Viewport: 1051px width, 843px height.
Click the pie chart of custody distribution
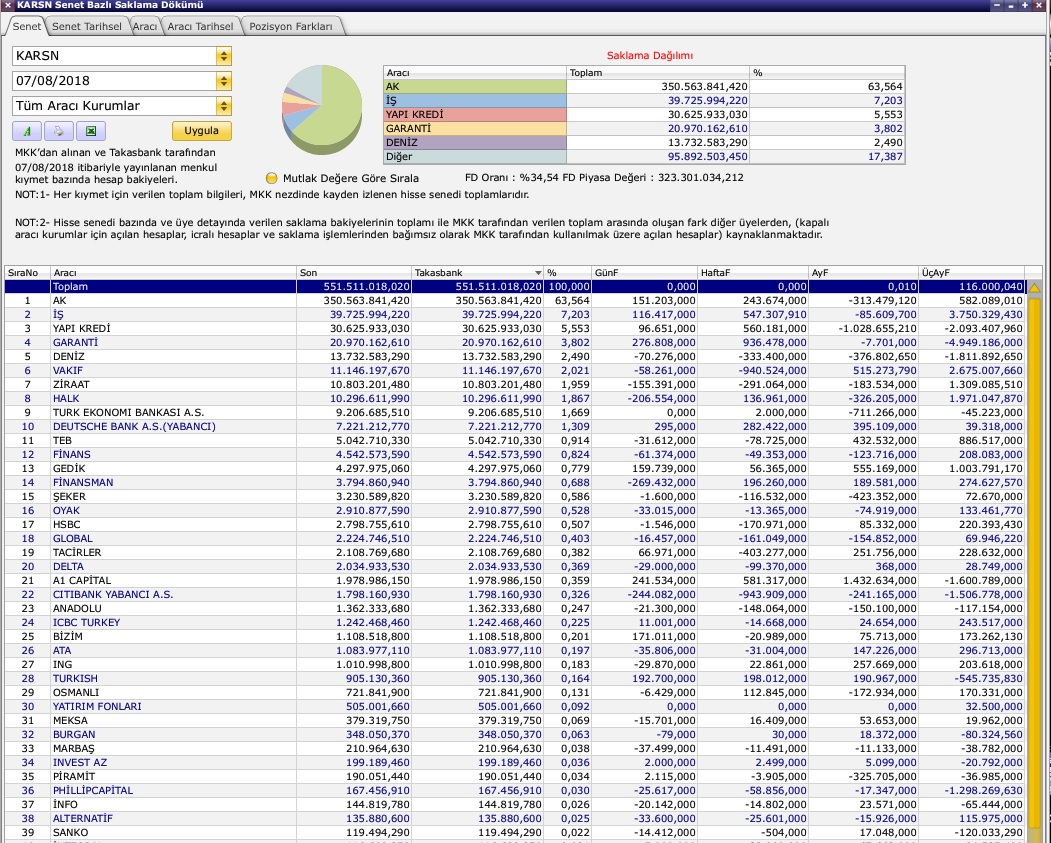click(322, 109)
